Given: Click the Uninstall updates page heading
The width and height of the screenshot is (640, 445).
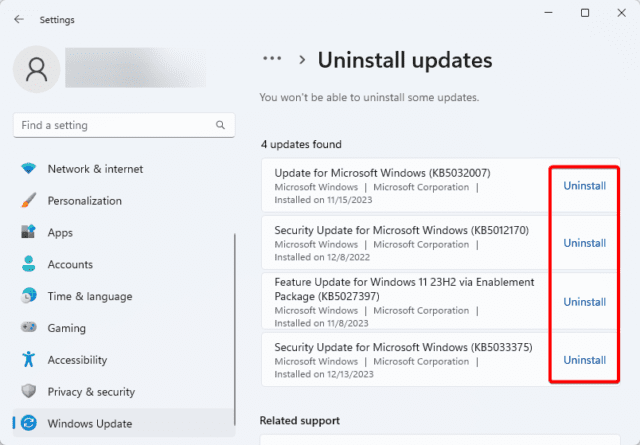Looking at the screenshot, I should (x=405, y=60).
